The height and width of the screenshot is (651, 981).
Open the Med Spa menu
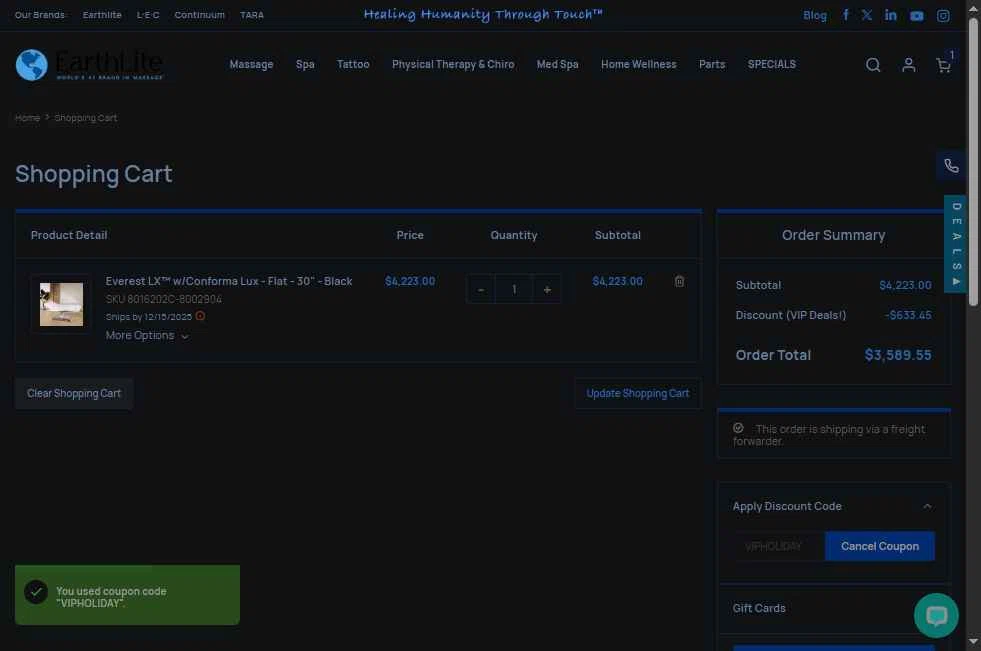[x=557, y=64]
